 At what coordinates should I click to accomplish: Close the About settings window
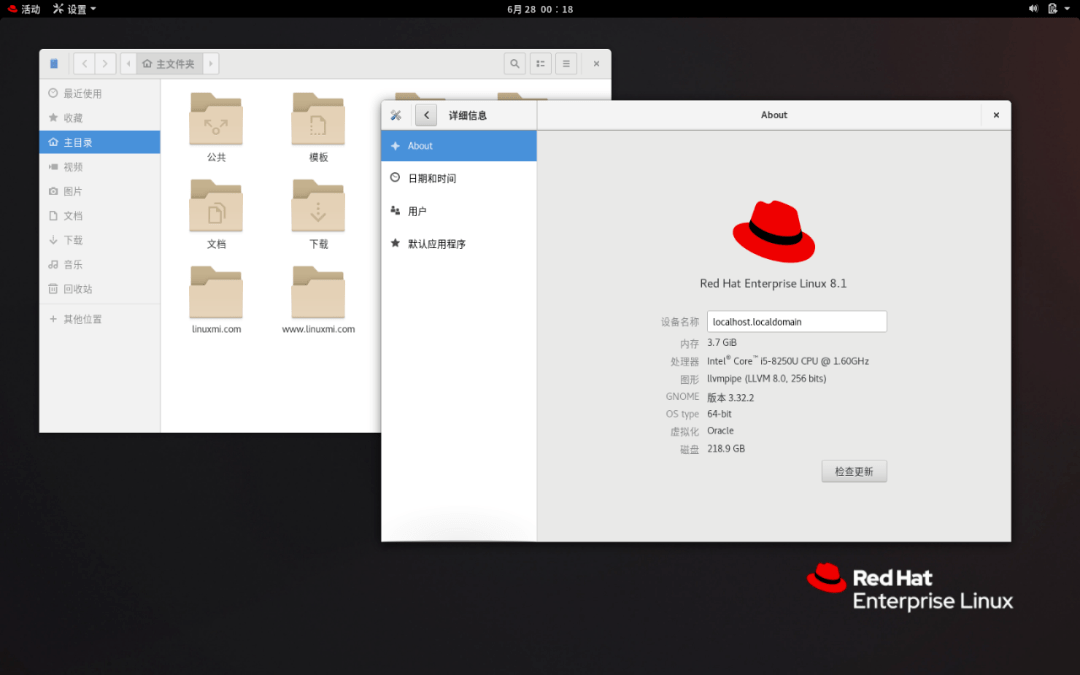coord(996,115)
